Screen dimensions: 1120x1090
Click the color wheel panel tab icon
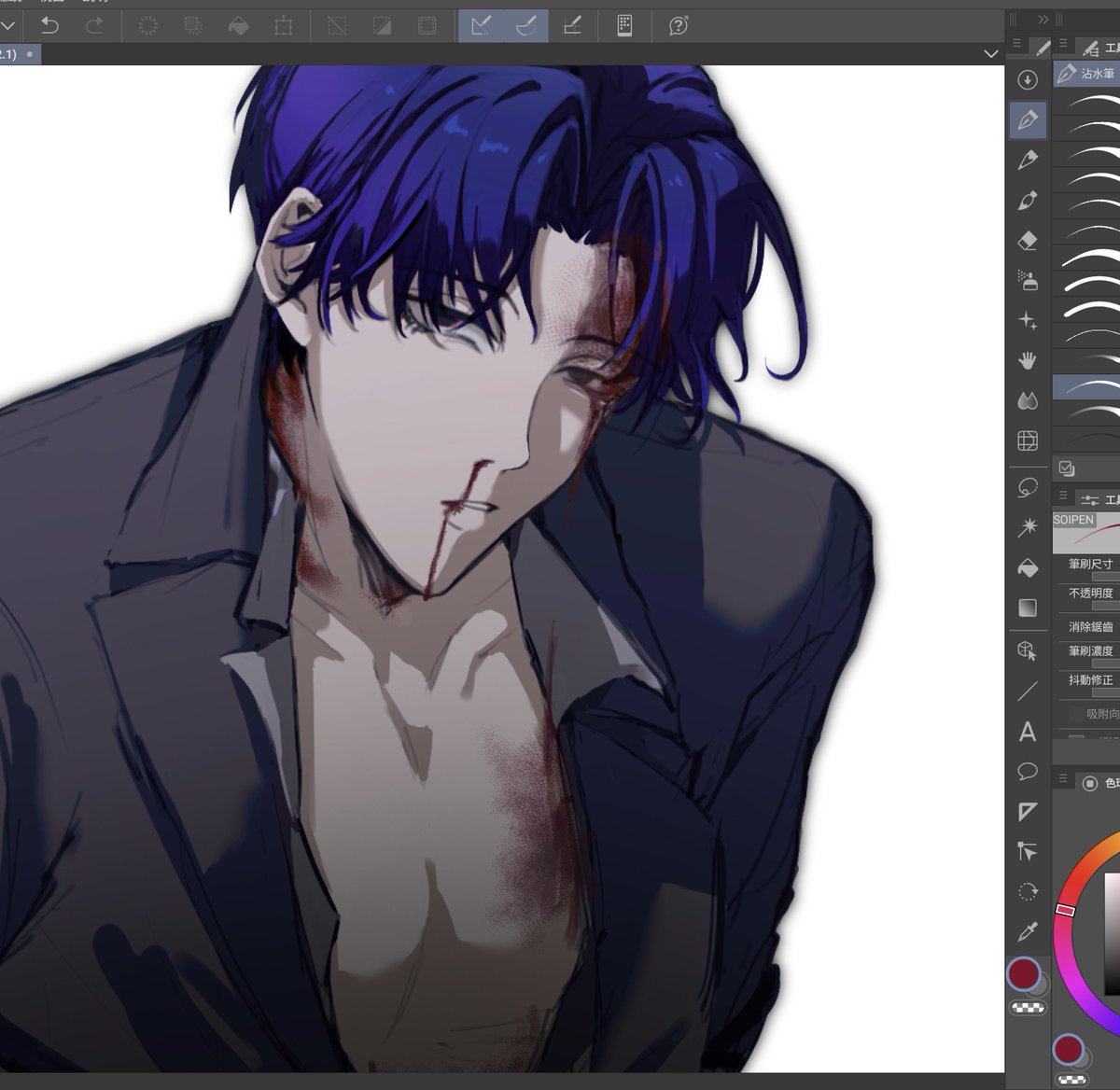tap(1089, 783)
